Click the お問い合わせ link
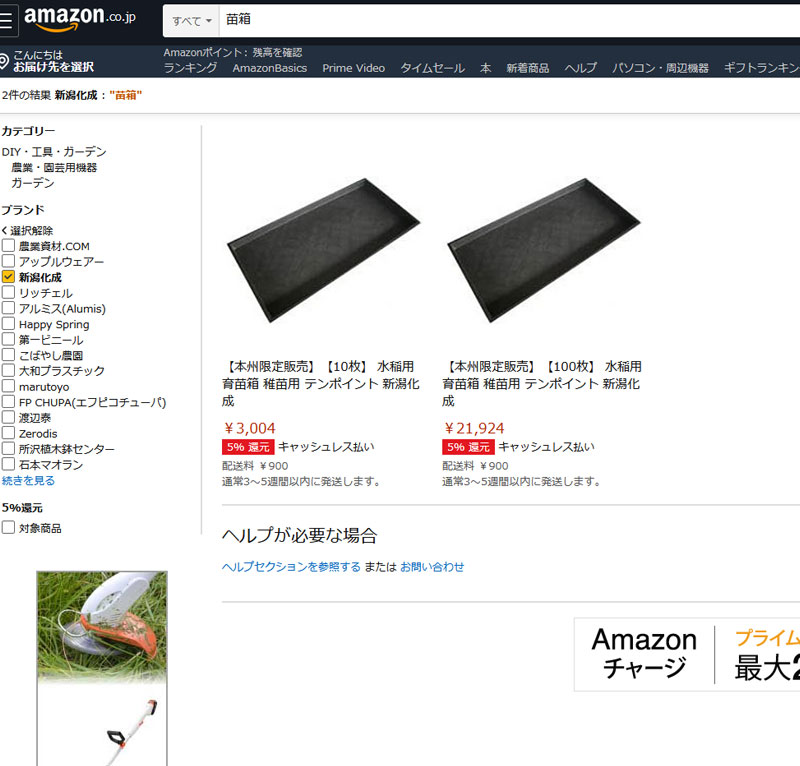 (x=432, y=566)
